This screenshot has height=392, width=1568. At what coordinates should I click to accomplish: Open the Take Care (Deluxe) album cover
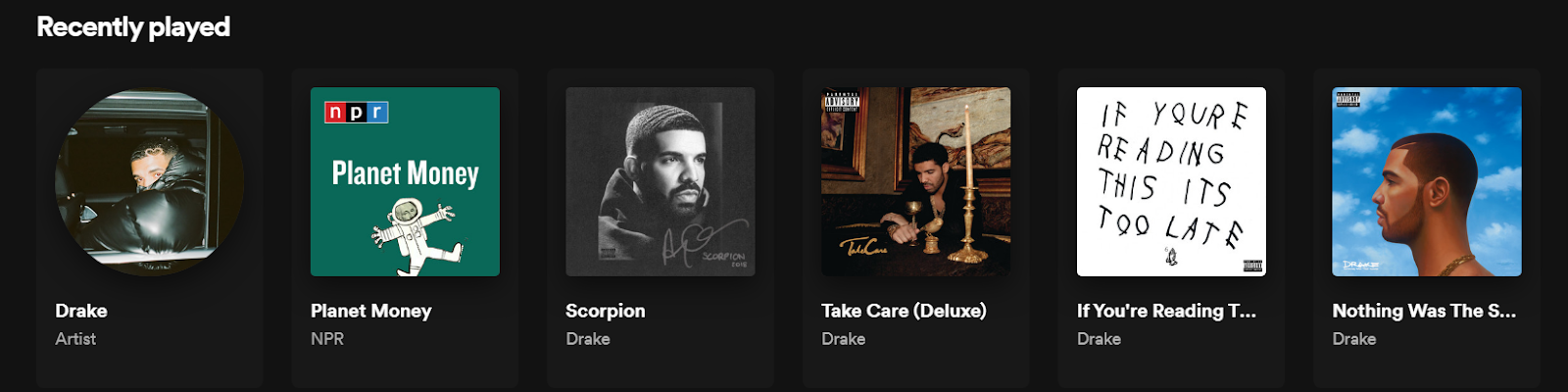pyautogui.click(x=915, y=182)
